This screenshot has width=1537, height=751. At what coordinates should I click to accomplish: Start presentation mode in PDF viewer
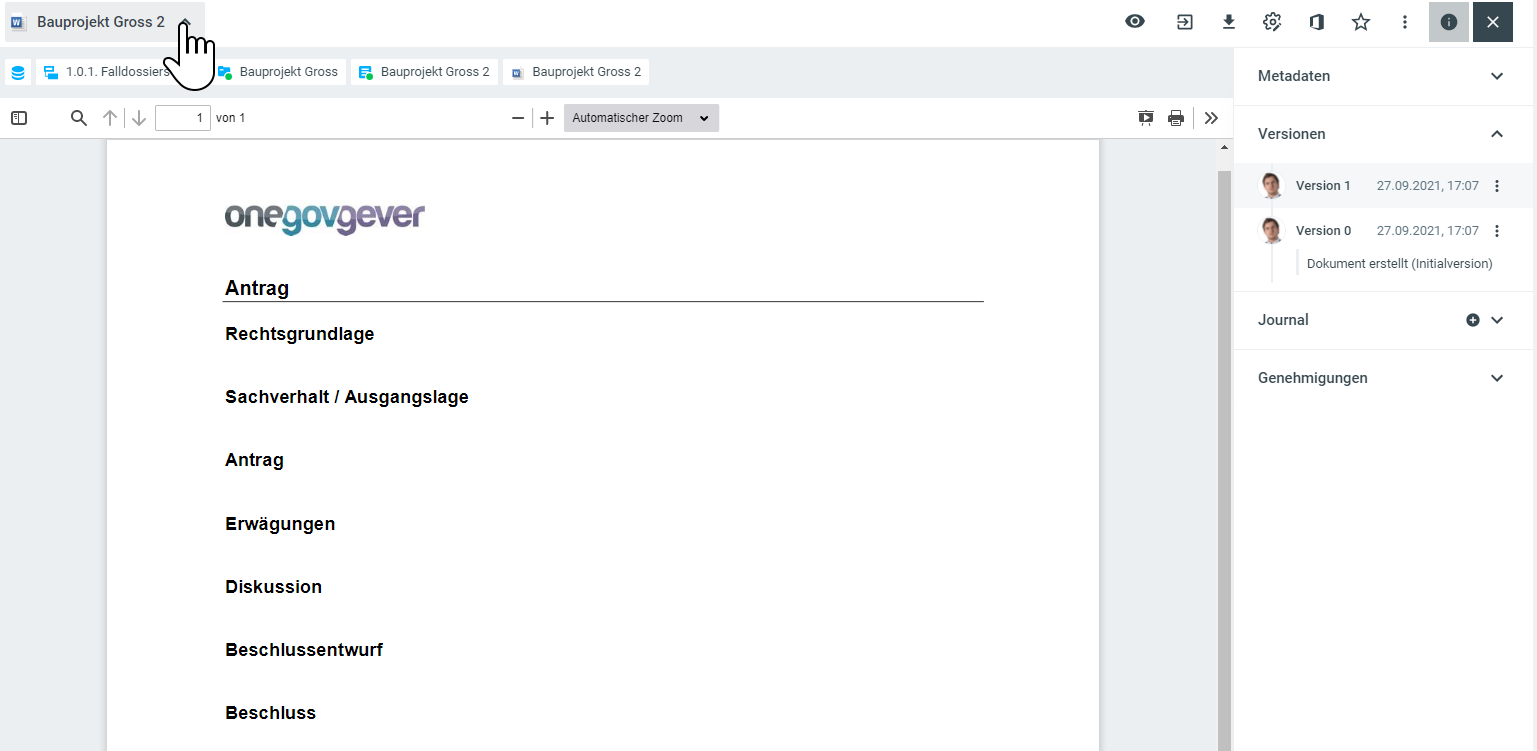tap(1146, 118)
